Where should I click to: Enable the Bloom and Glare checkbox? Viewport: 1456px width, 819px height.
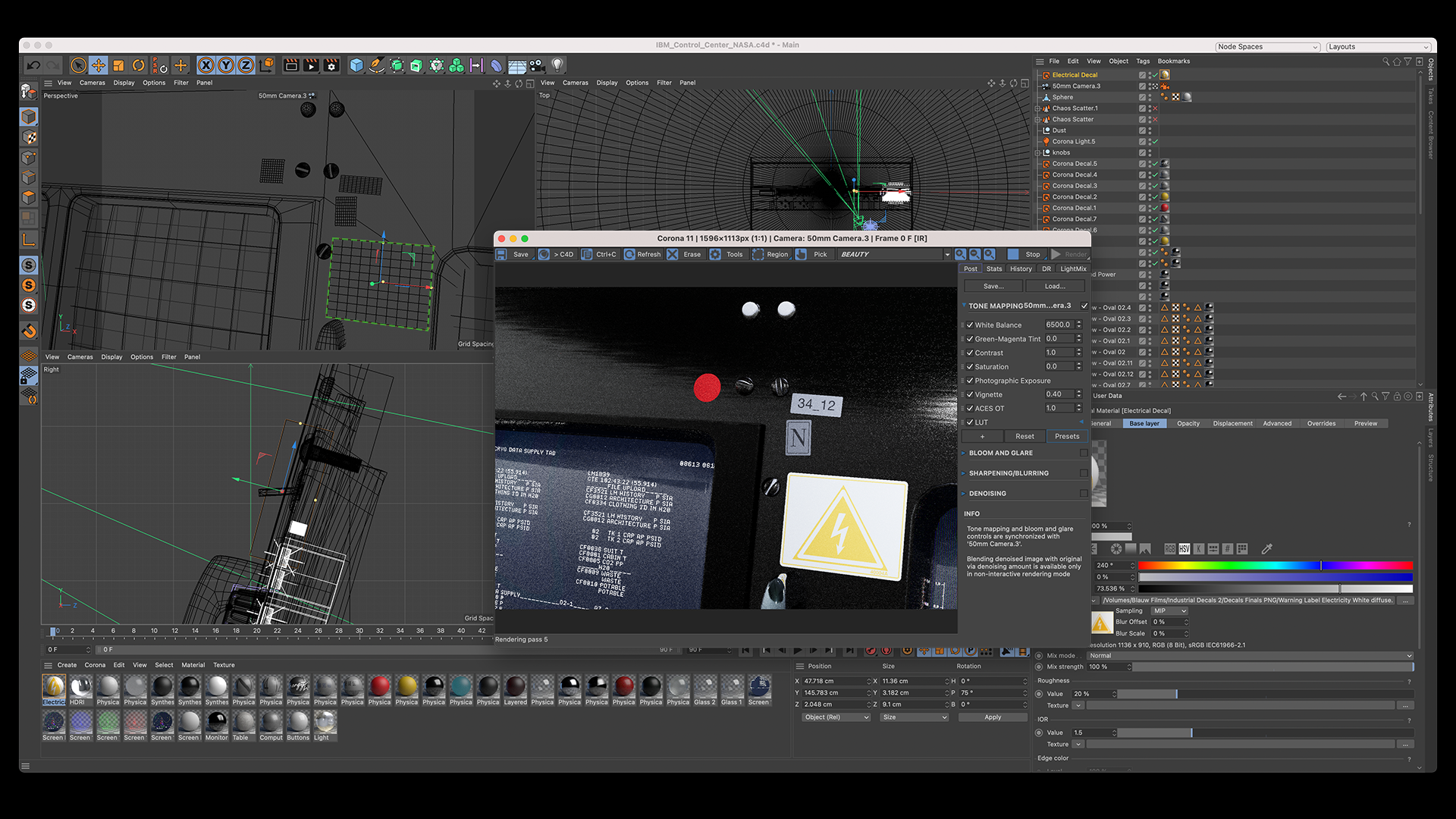point(1084,453)
